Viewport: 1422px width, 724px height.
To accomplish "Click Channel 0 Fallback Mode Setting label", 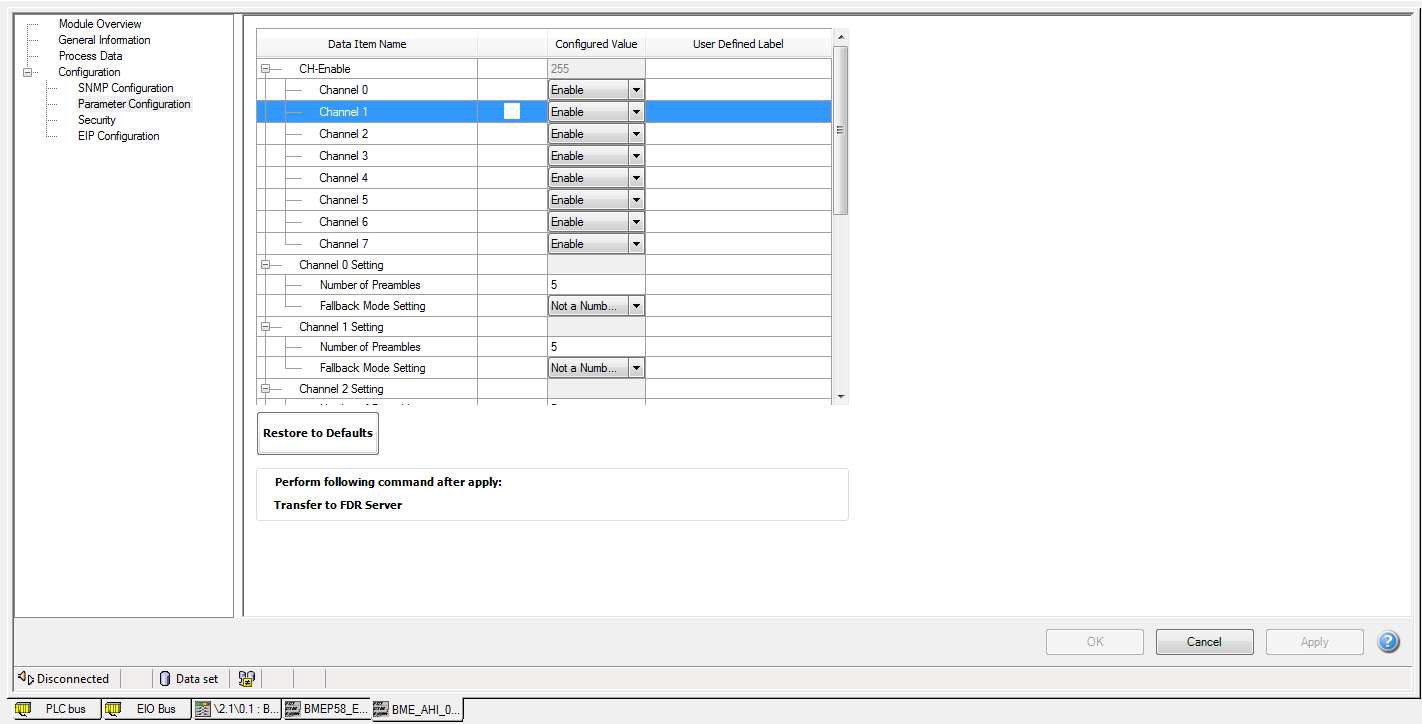I will click(372, 306).
